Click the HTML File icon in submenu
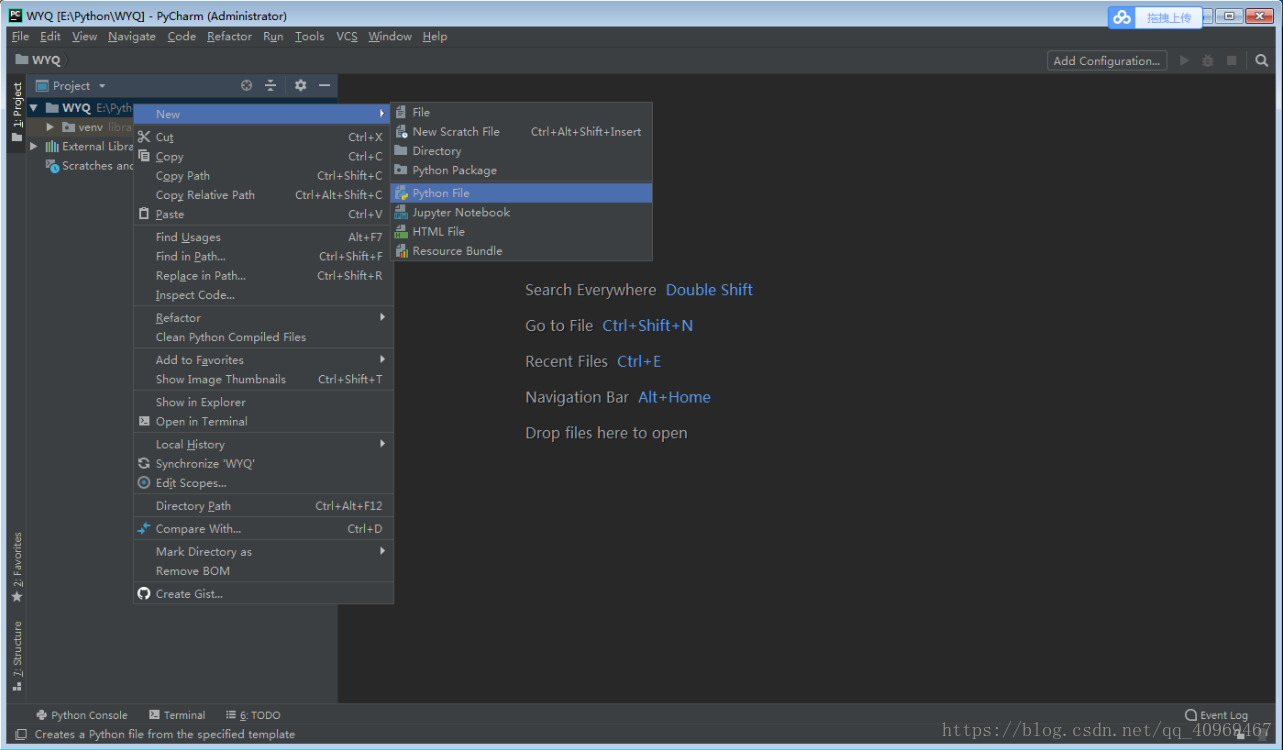The image size is (1283, 750). (402, 231)
